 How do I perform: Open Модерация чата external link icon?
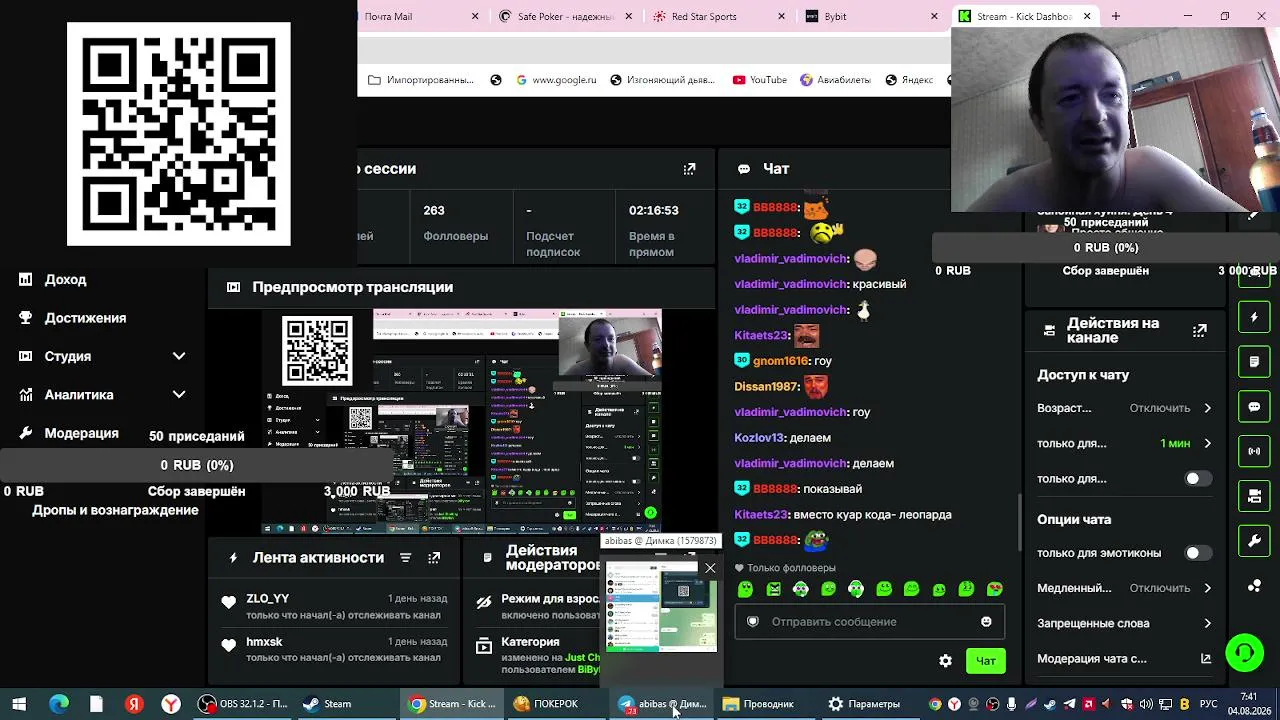point(1206,659)
